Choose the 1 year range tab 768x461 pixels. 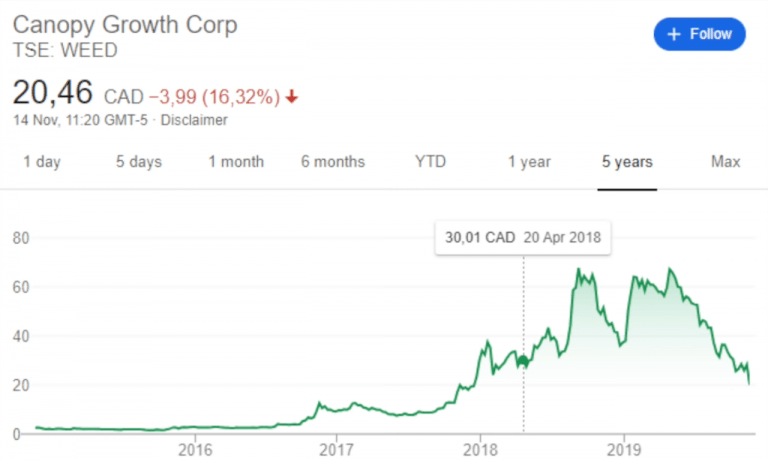(529, 162)
